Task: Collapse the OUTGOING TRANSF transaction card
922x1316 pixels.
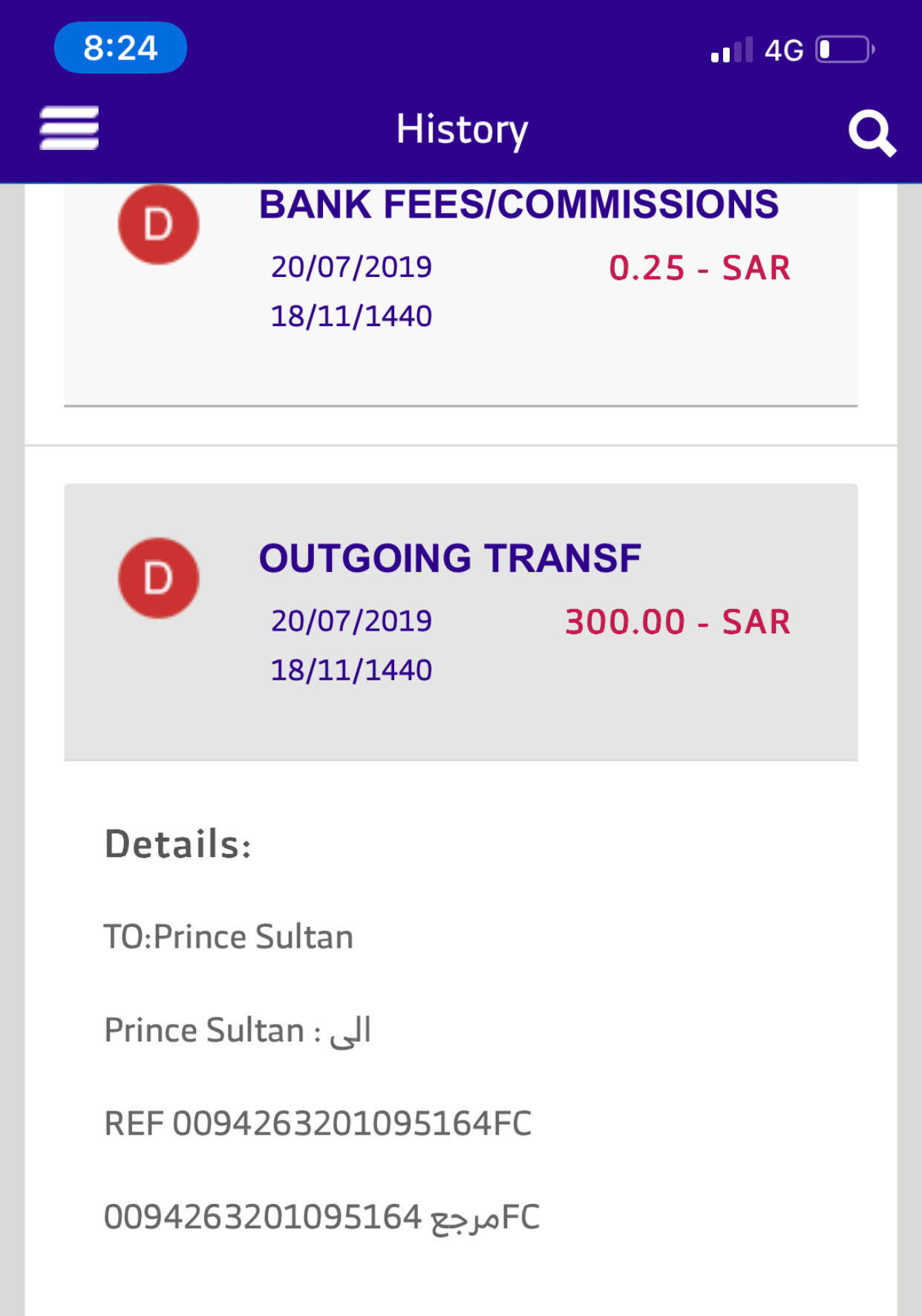Action: 461,622
